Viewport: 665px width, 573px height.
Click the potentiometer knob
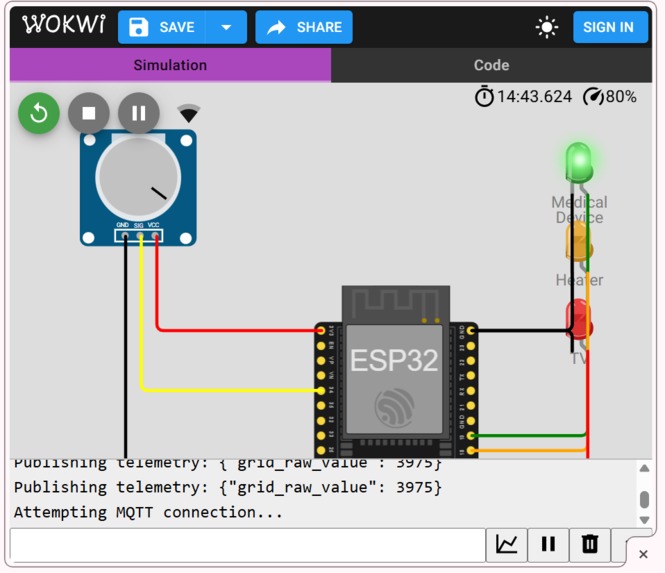tap(139, 178)
